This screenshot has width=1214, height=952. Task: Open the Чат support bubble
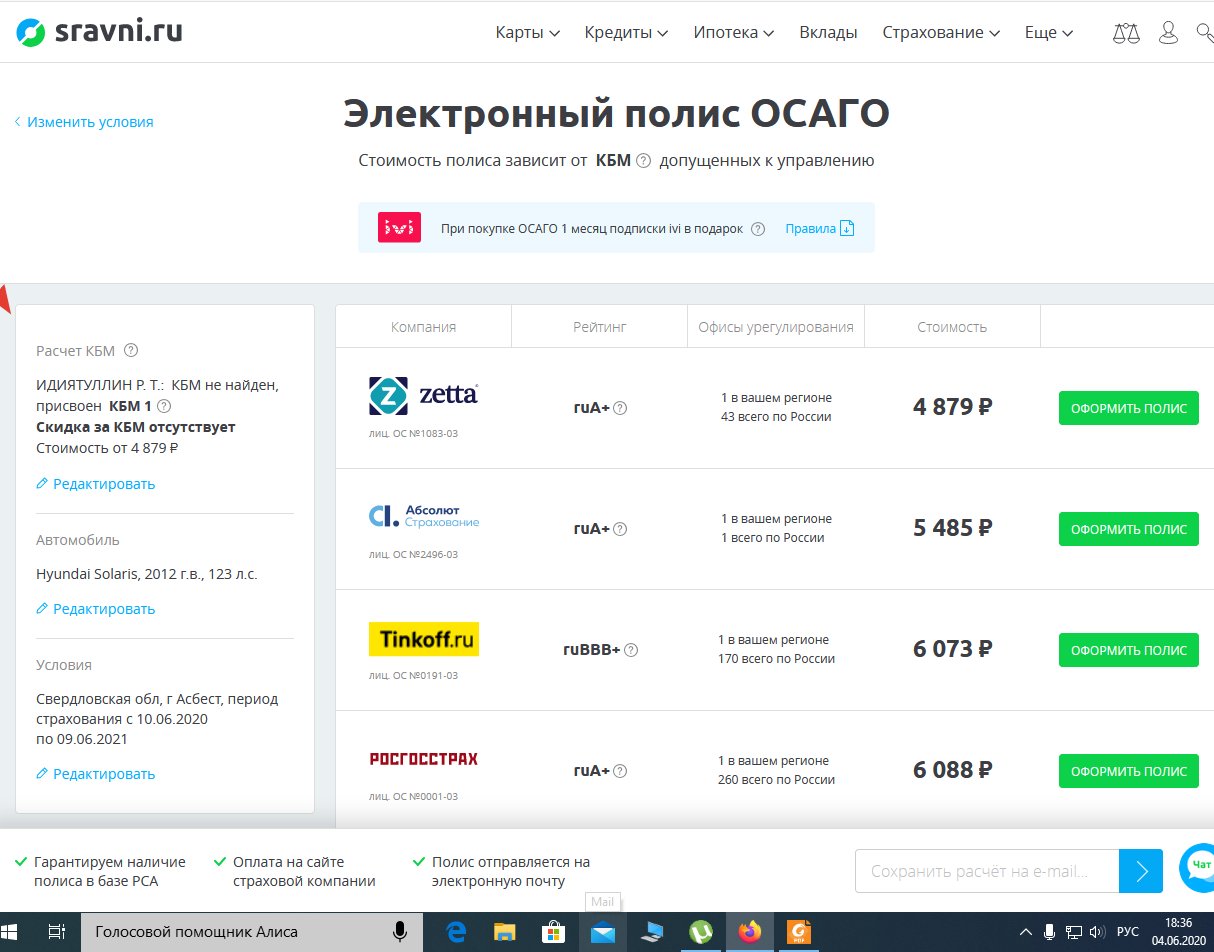[1198, 868]
